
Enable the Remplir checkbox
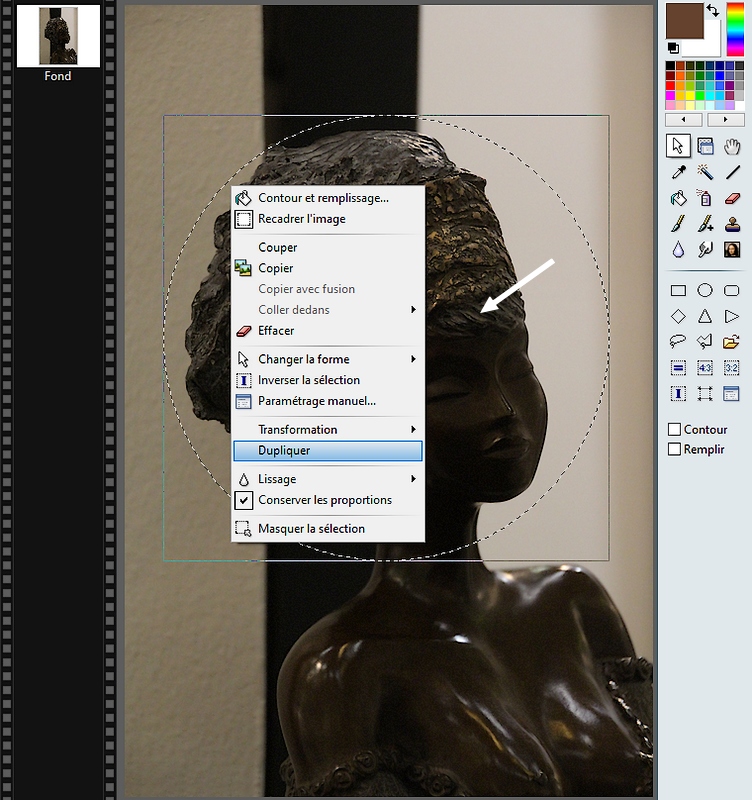coord(674,449)
